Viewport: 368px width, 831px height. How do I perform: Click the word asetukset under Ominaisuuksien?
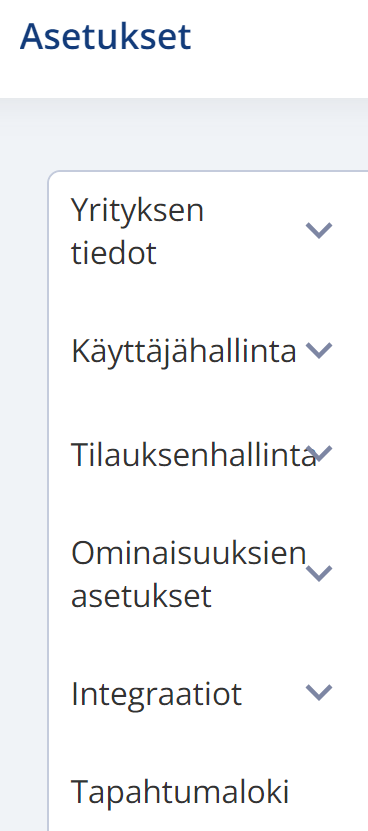point(141,596)
